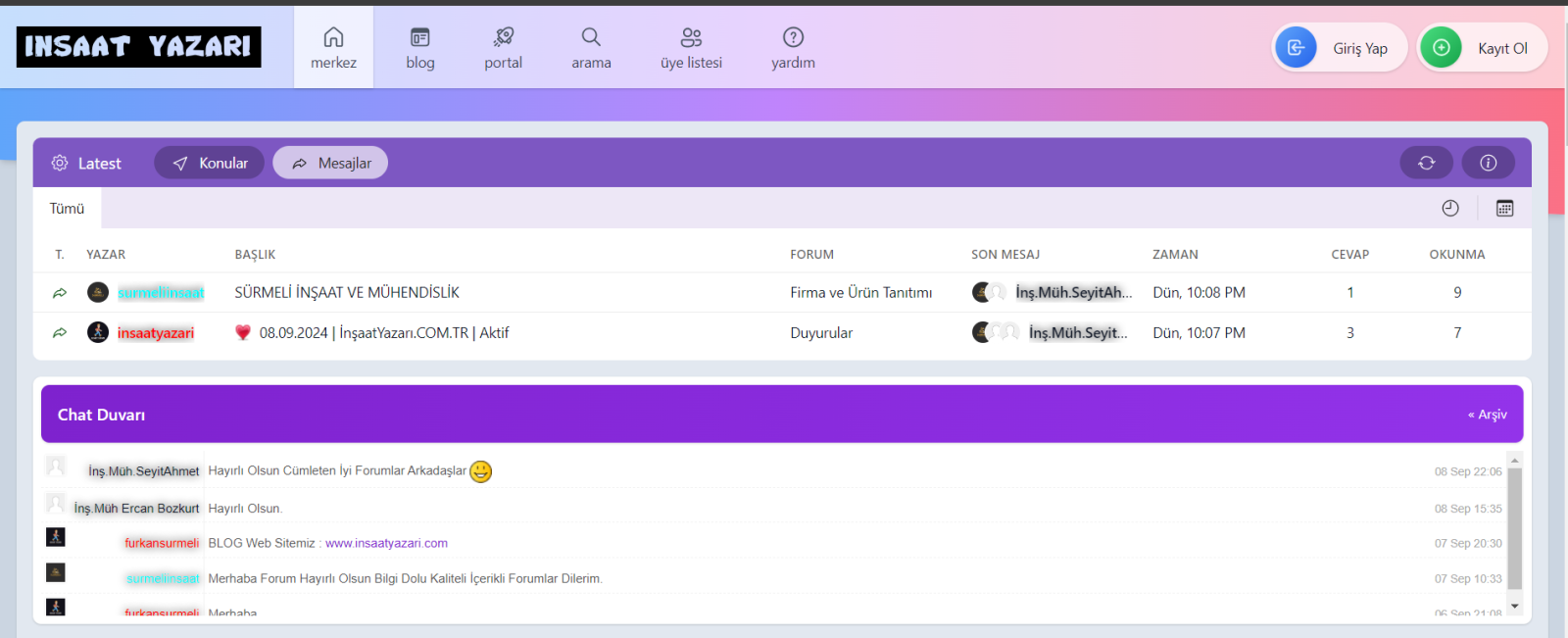Click the chat scrollbar down arrow
Screen dimensions: 1568x638
click(1514, 607)
